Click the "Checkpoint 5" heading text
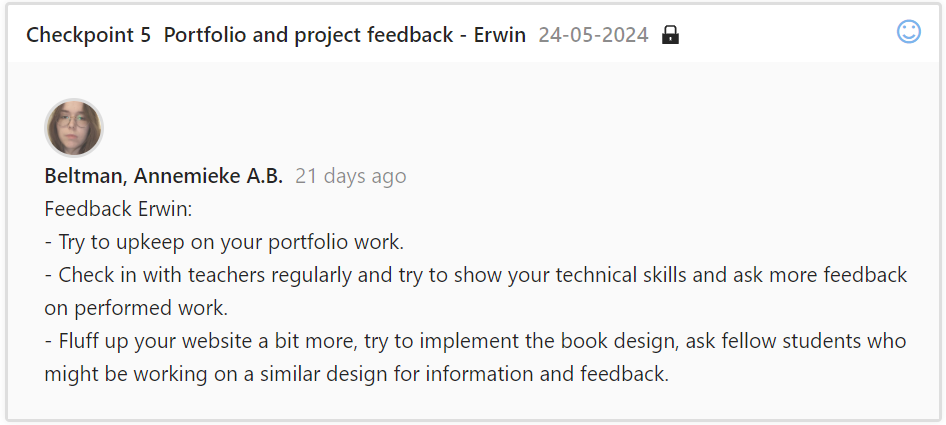This screenshot has height=425, width=946. click(88, 35)
